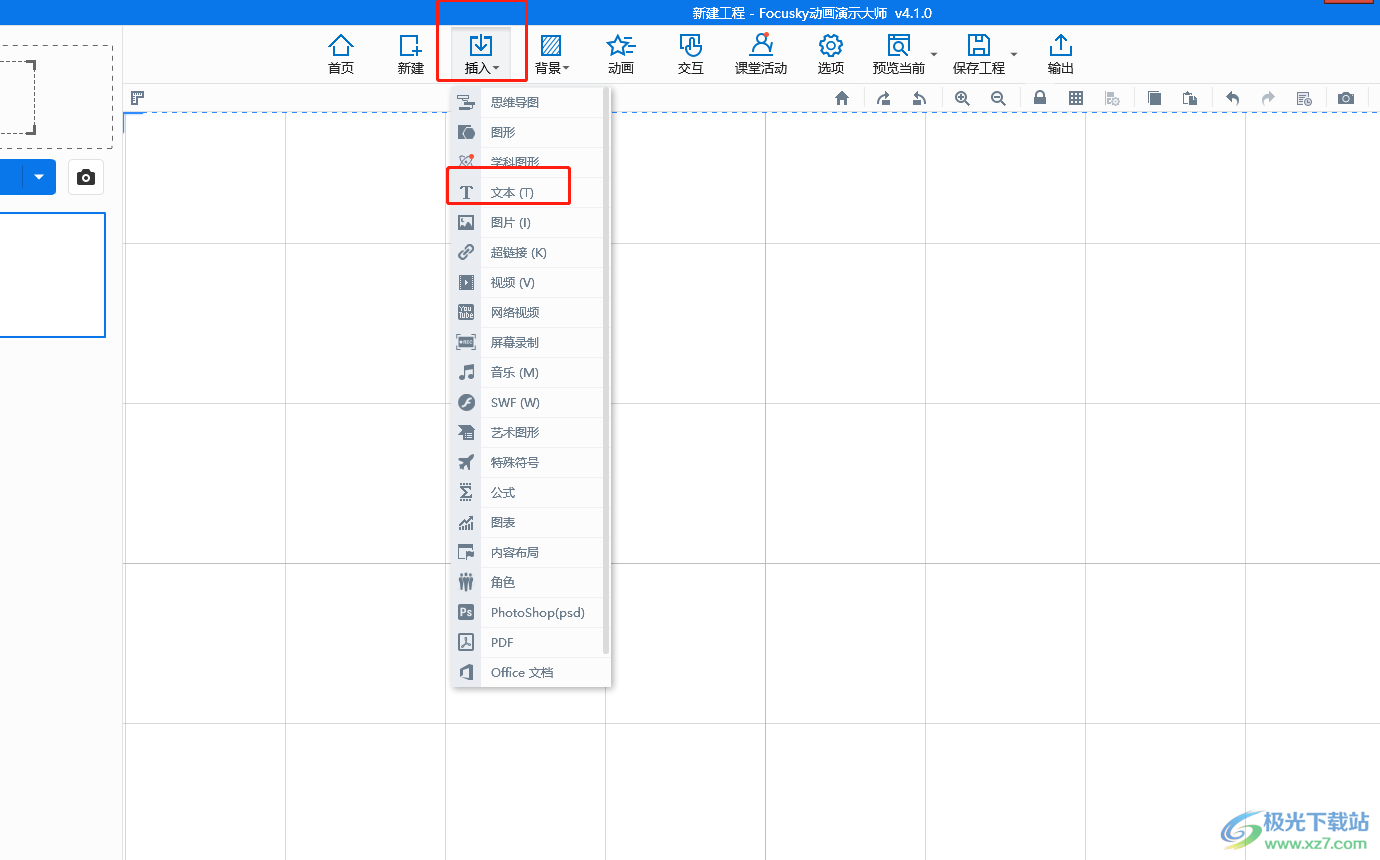
Task: Select 网络视频 online video item
Action: tap(528, 312)
